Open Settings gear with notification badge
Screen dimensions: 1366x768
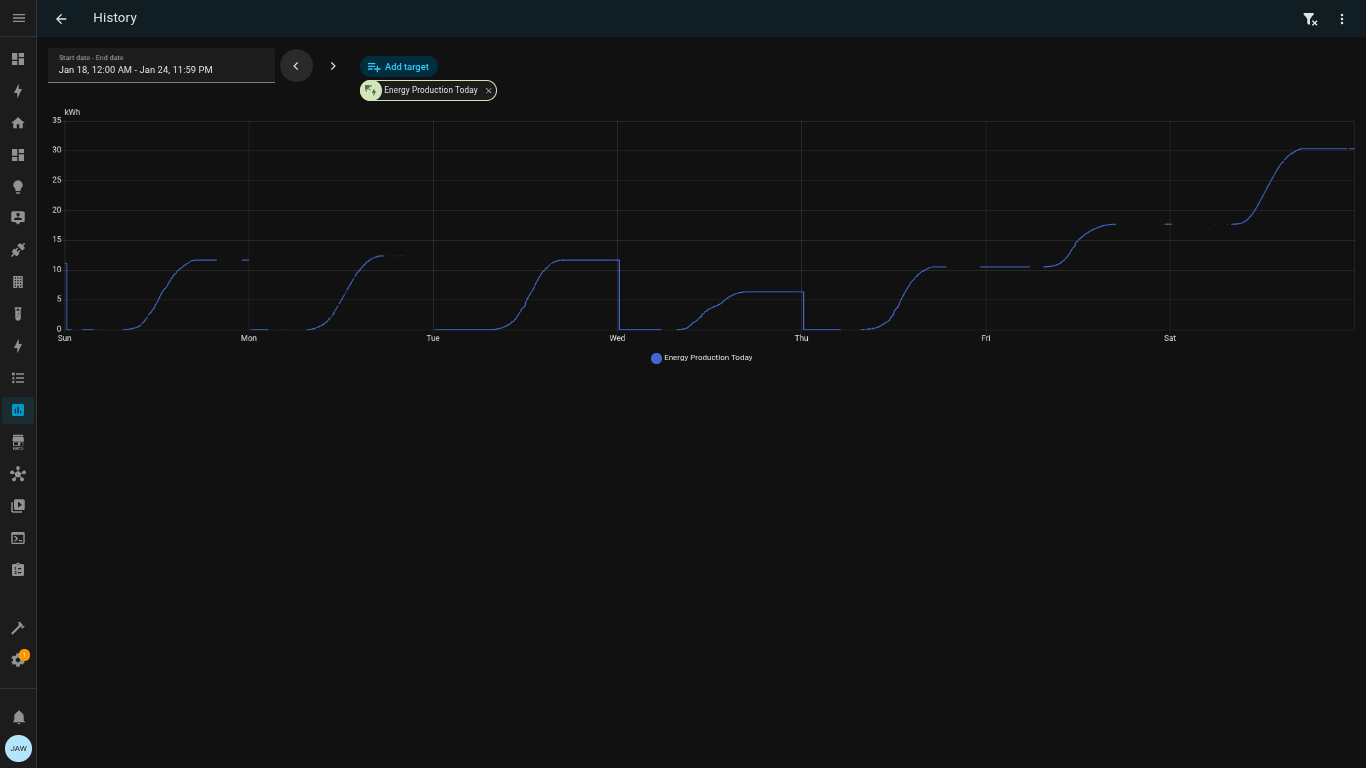coord(18,660)
